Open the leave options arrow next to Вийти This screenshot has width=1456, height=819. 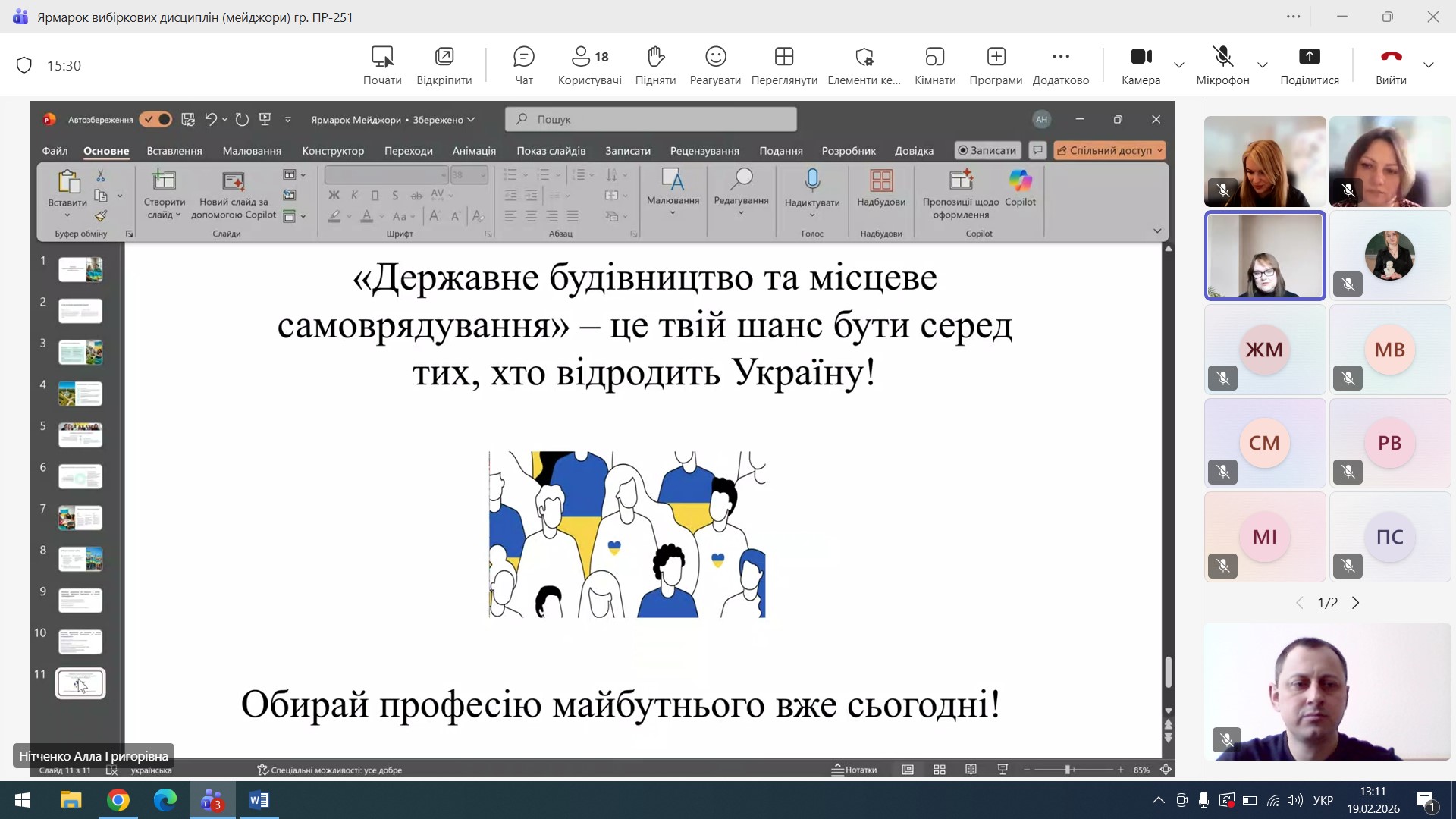pos(1429,65)
